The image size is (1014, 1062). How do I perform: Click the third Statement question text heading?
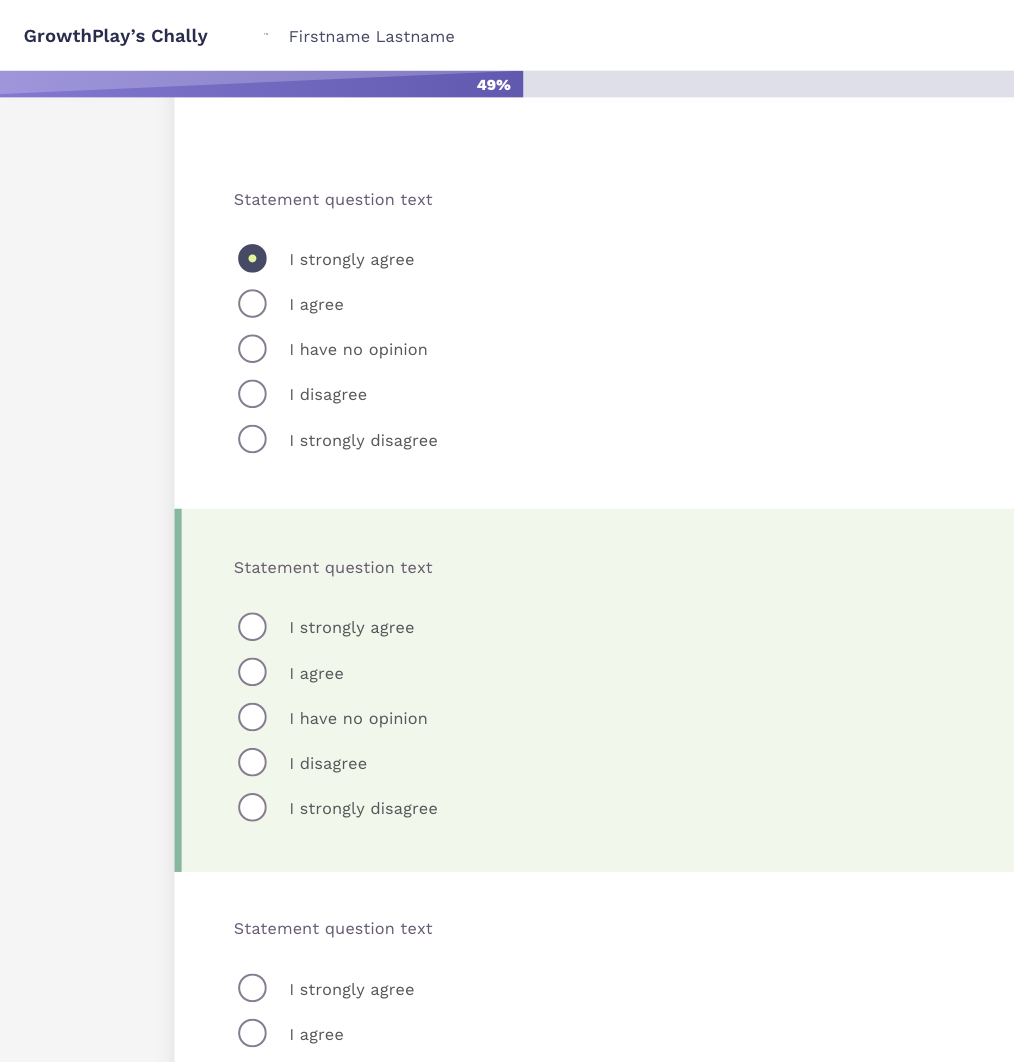pyautogui.click(x=333, y=929)
